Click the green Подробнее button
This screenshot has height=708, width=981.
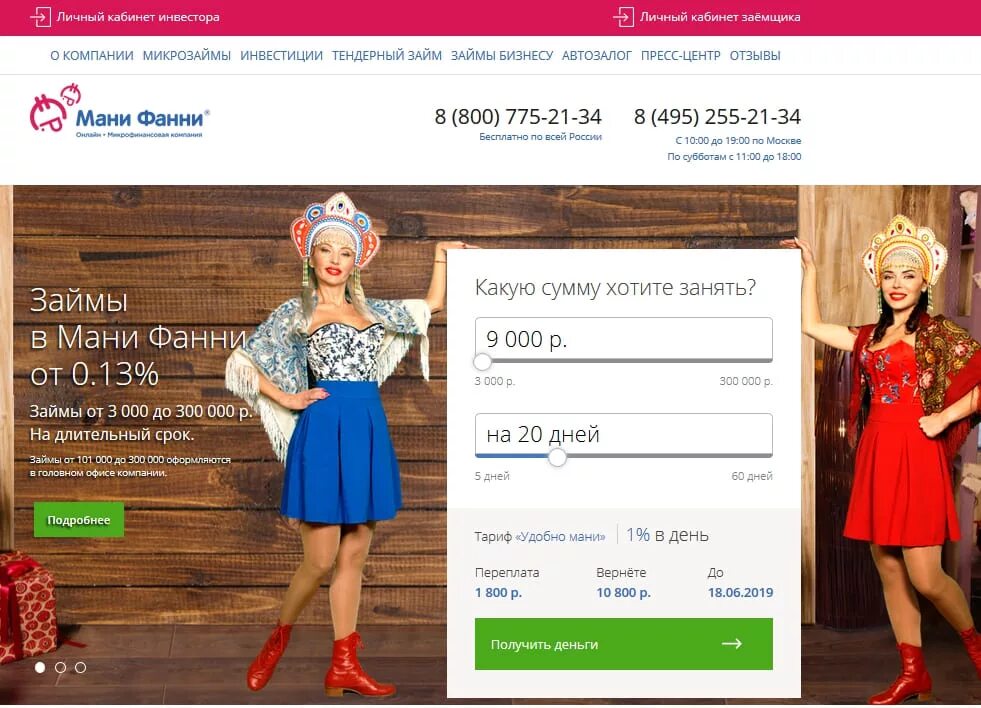(79, 520)
